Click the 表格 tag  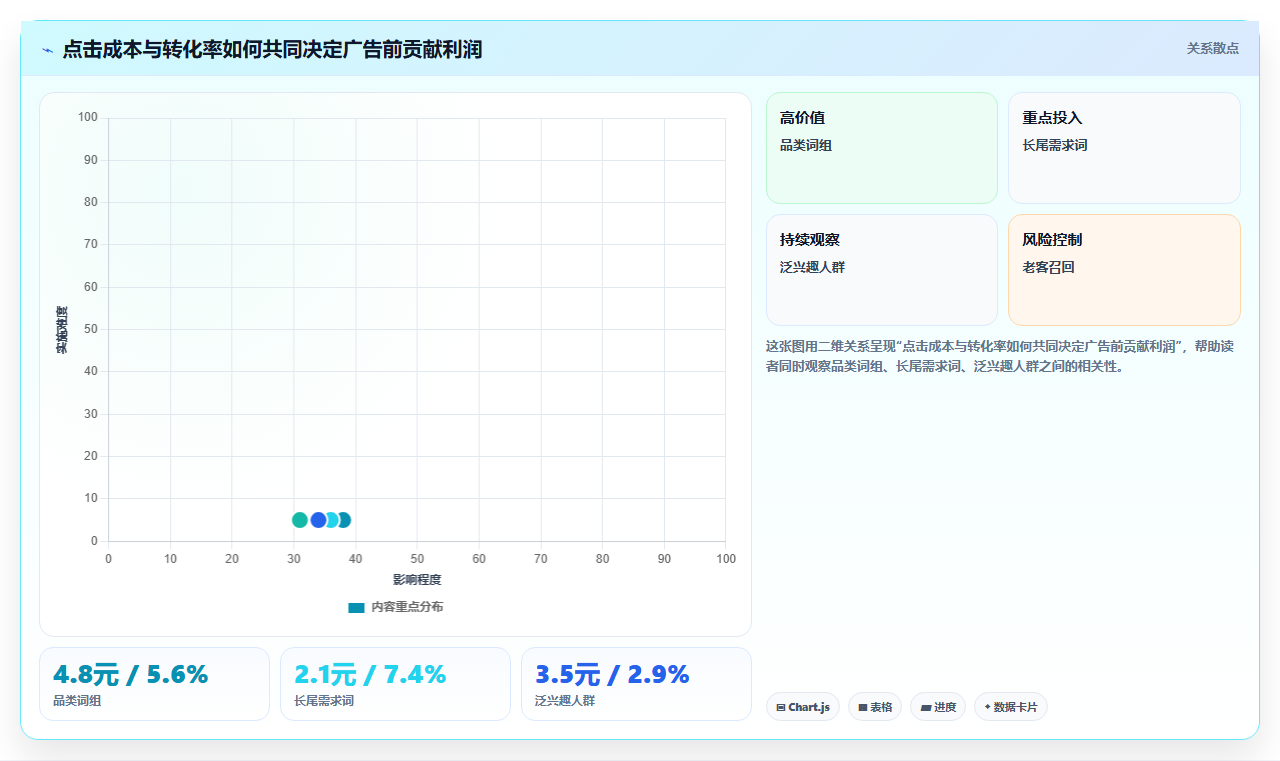(x=875, y=707)
